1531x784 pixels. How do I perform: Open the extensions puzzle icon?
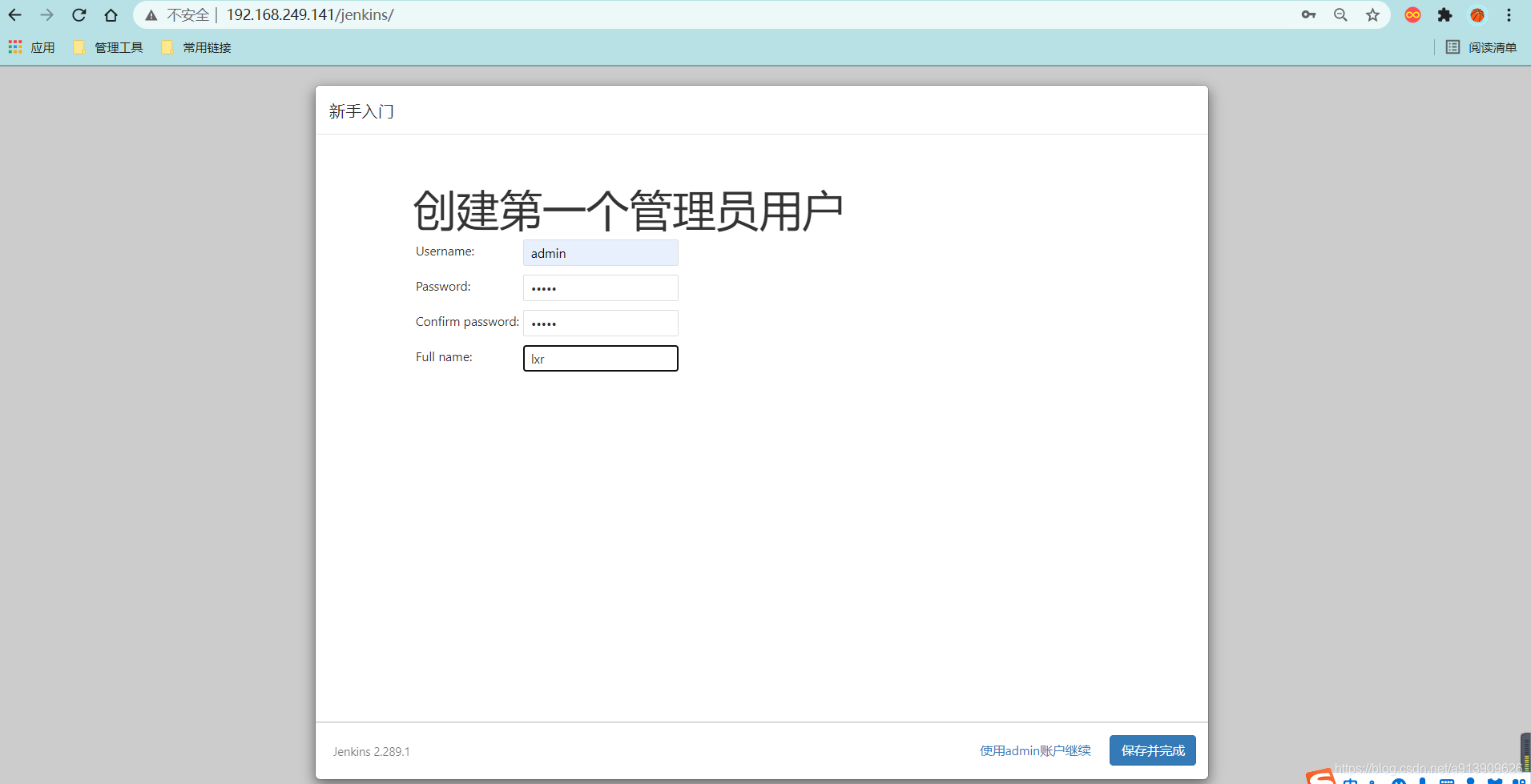point(1445,15)
